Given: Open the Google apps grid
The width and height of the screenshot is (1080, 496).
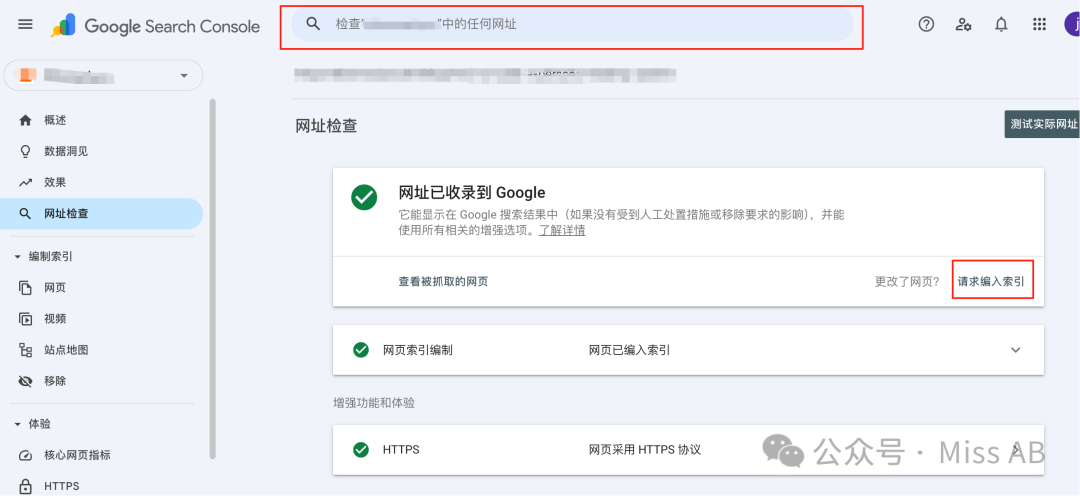Looking at the screenshot, I should click(1039, 25).
